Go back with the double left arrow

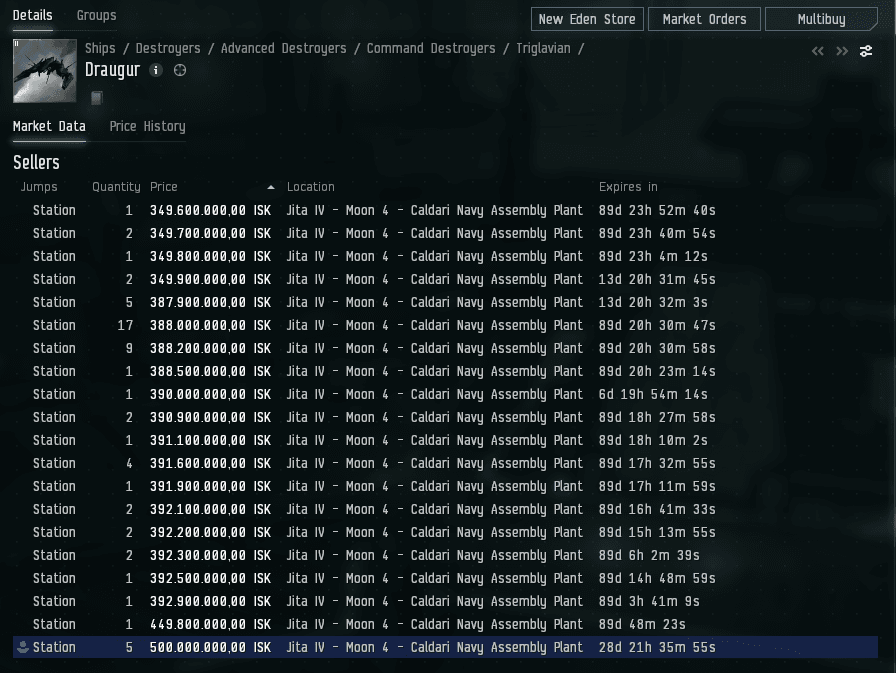coord(817,51)
